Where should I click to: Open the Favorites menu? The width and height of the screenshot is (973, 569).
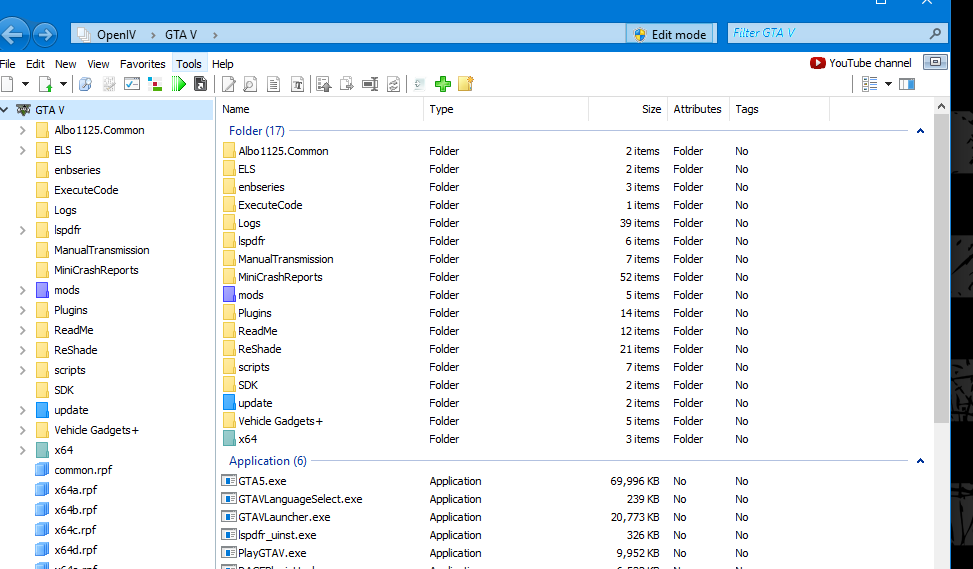143,64
